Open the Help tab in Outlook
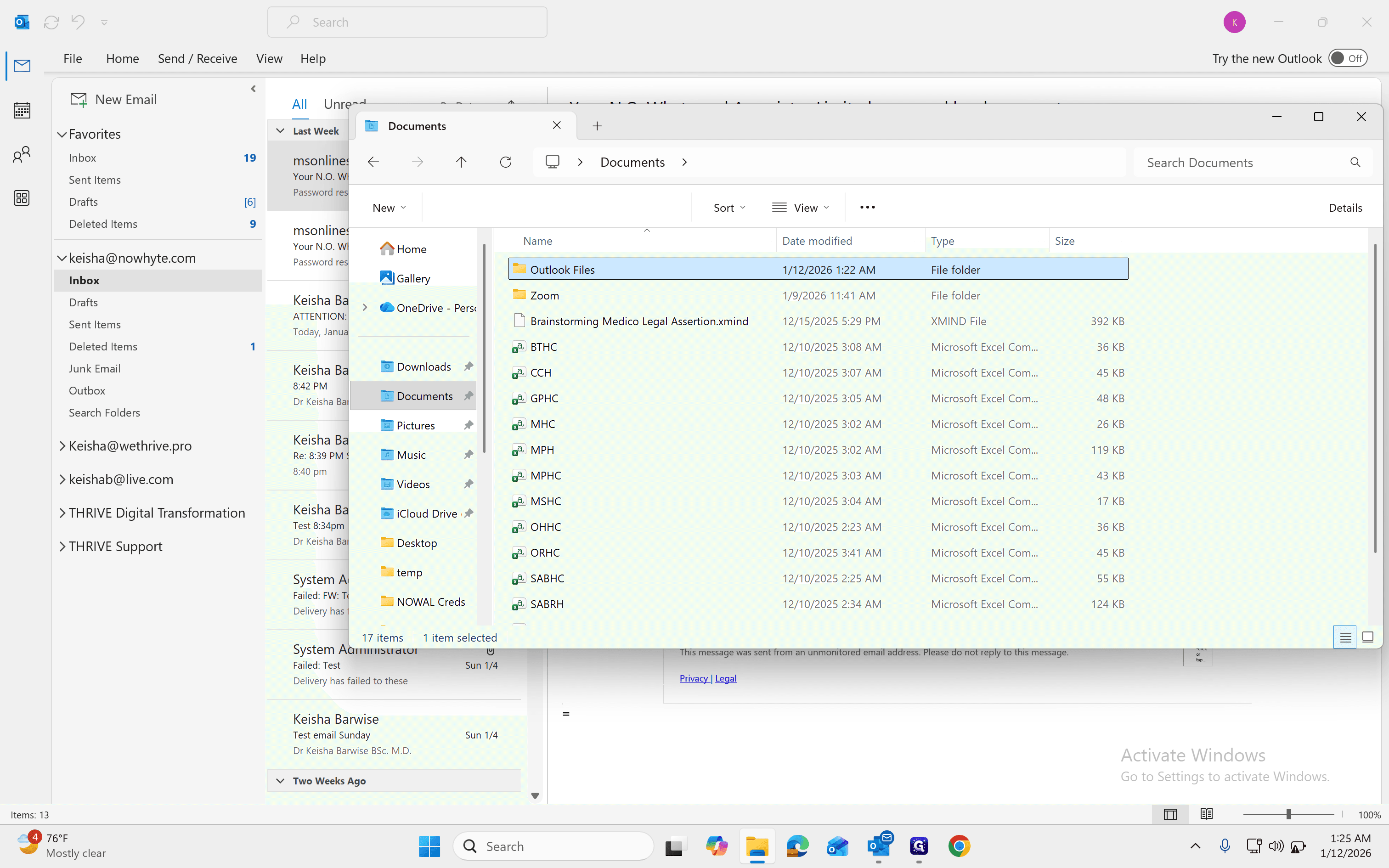Image resolution: width=1389 pixels, height=868 pixels. tap(313, 59)
